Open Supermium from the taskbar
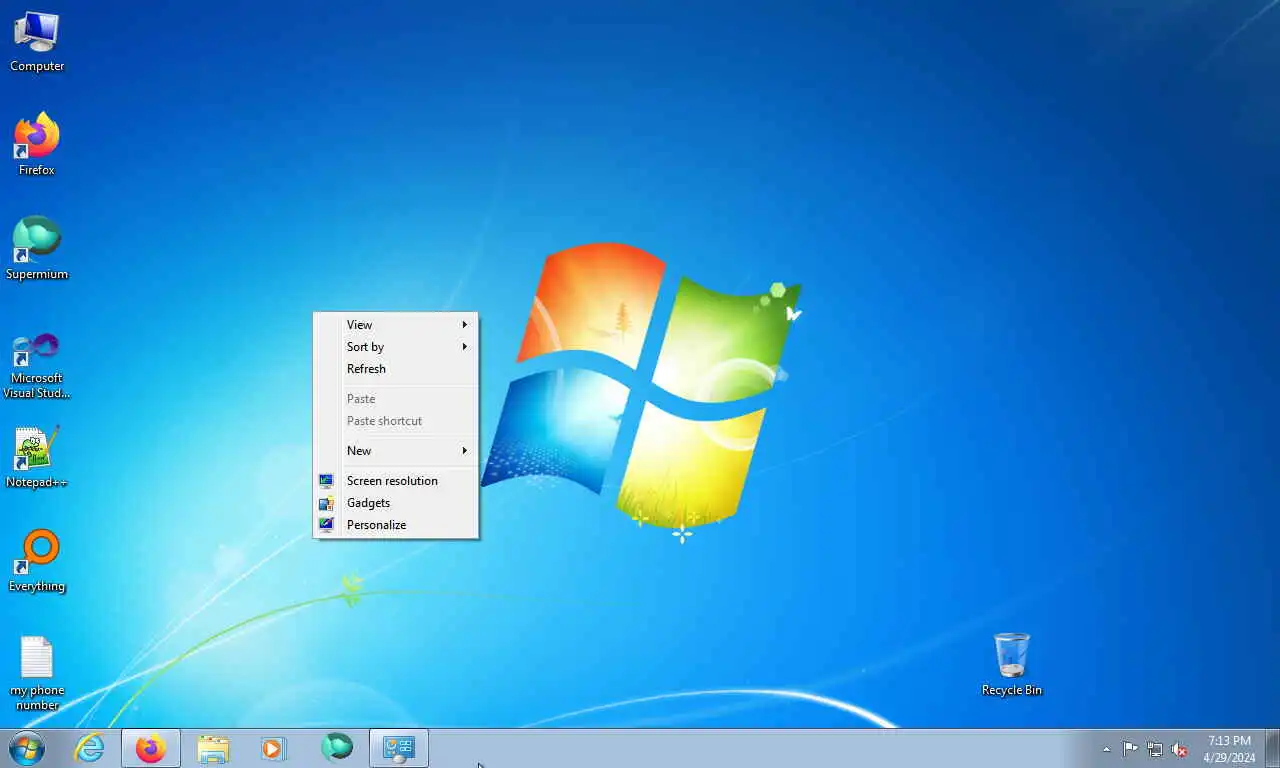 337,748
